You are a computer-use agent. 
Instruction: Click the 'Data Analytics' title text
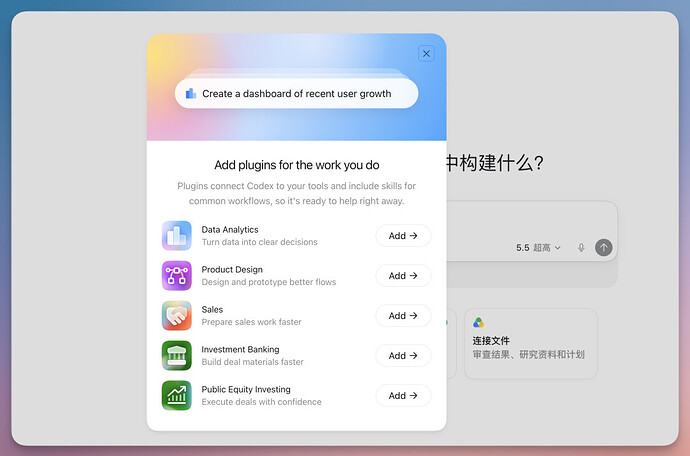230,230
